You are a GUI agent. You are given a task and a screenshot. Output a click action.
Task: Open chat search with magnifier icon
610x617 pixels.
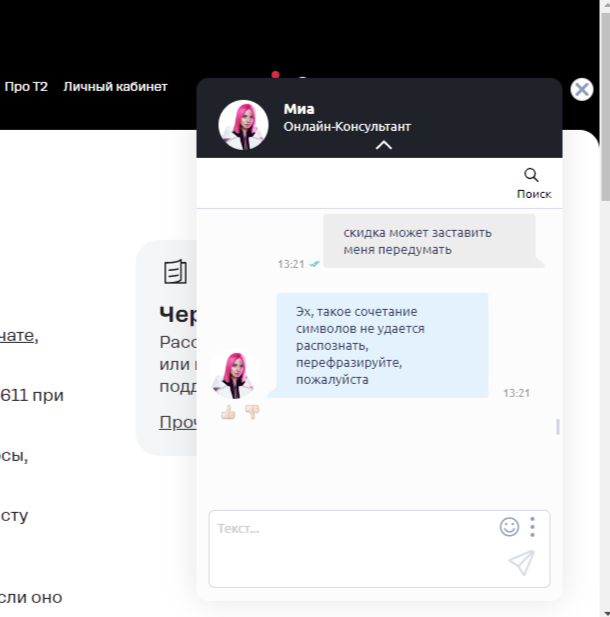tap(532, 176)
